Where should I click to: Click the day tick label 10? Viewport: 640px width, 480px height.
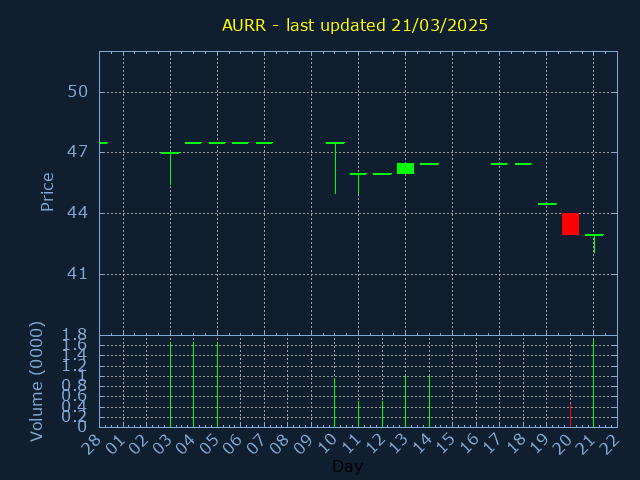point(327,444)
